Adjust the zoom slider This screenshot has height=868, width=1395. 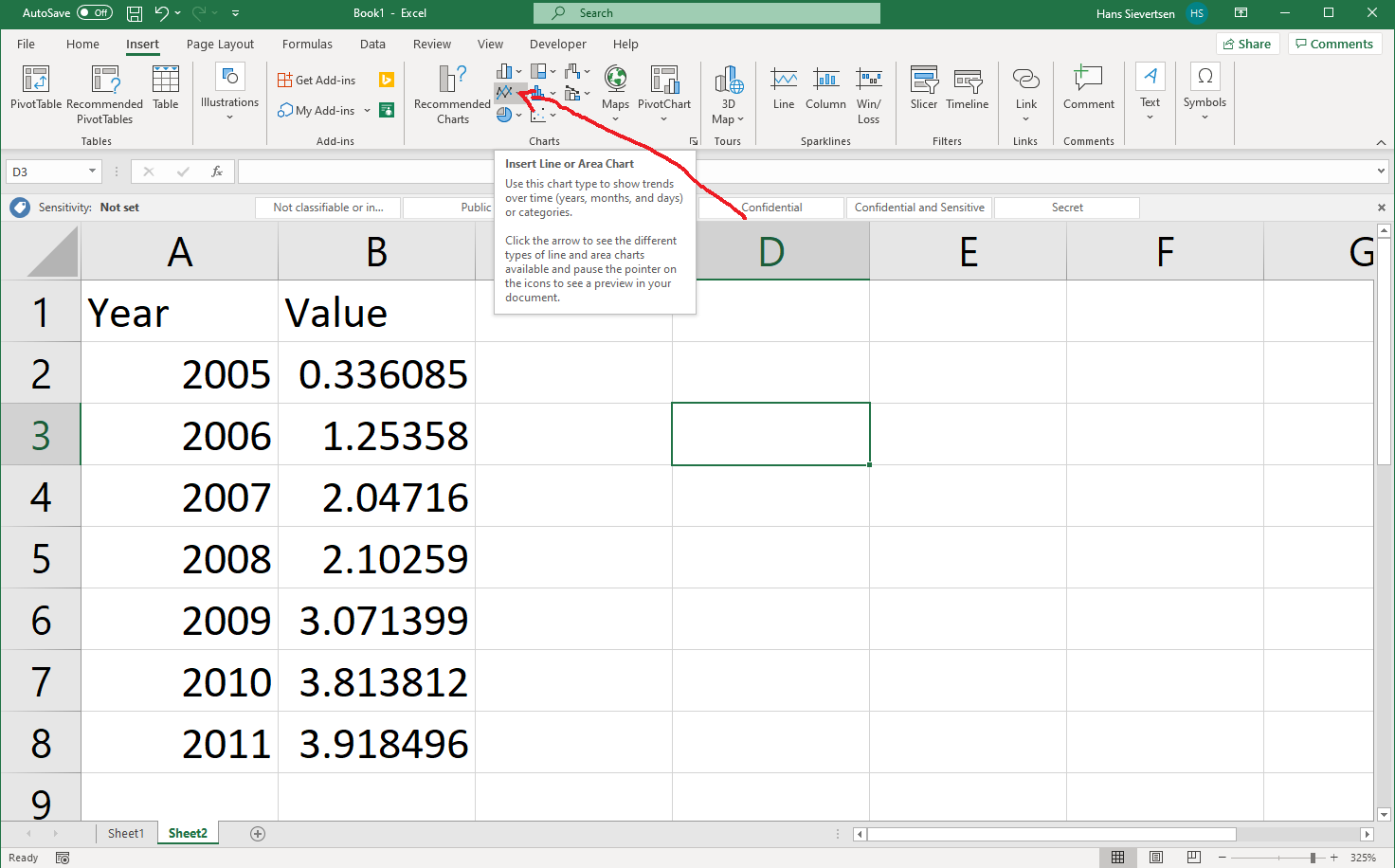click(1313, 858)
